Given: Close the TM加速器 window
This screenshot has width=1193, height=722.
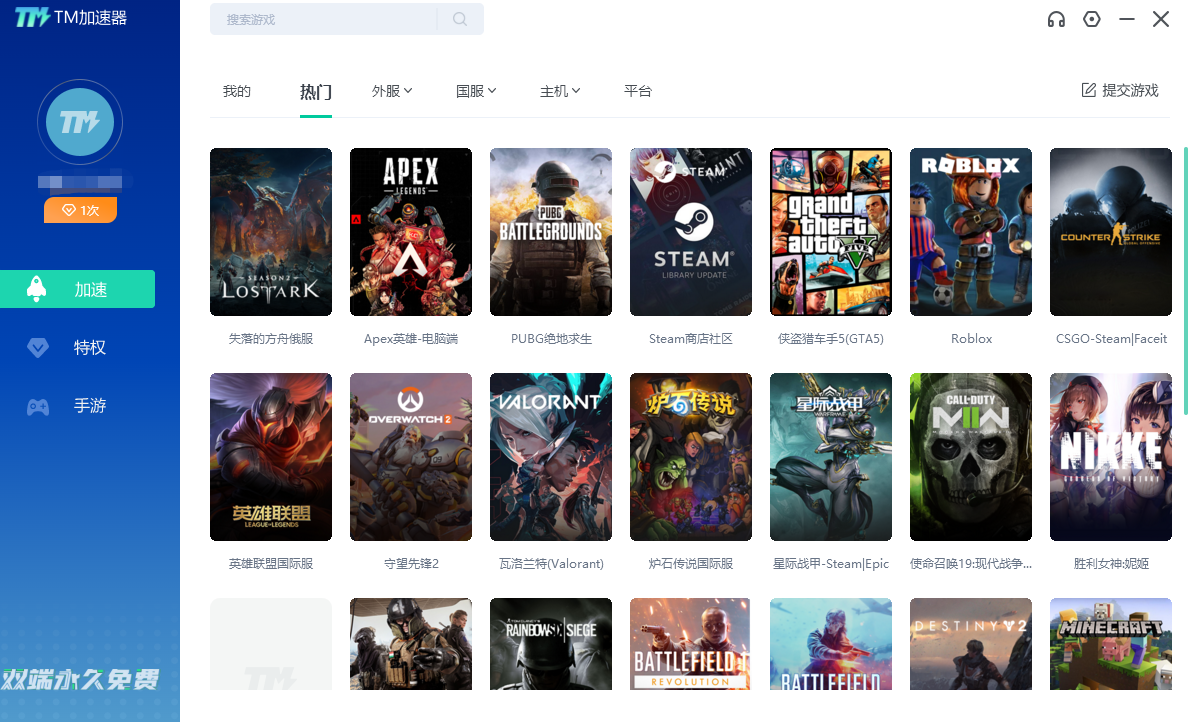Looking at the screenshot, I should pyautogui.click(x=1160, y=19).
